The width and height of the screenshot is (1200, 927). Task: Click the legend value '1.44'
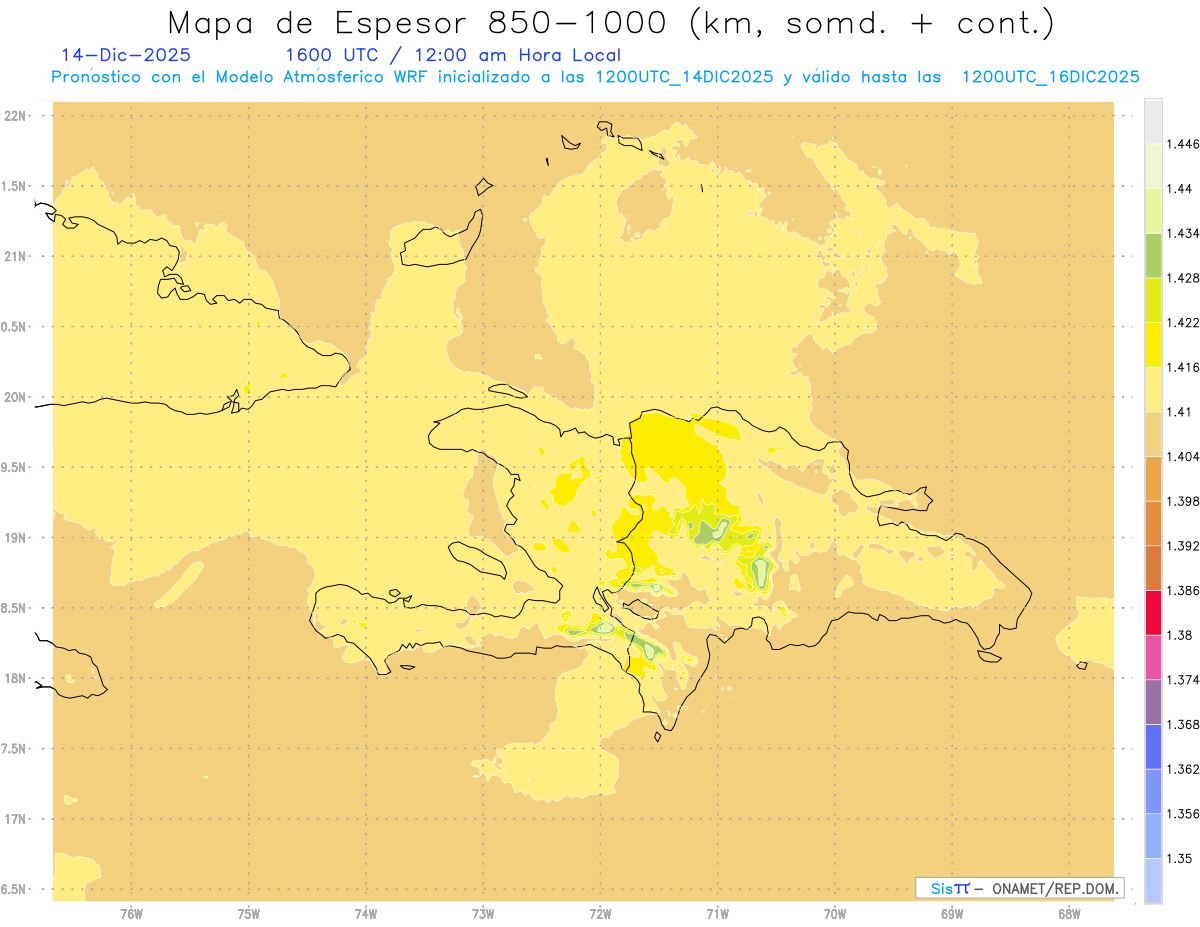click(x=1178, y=189)
